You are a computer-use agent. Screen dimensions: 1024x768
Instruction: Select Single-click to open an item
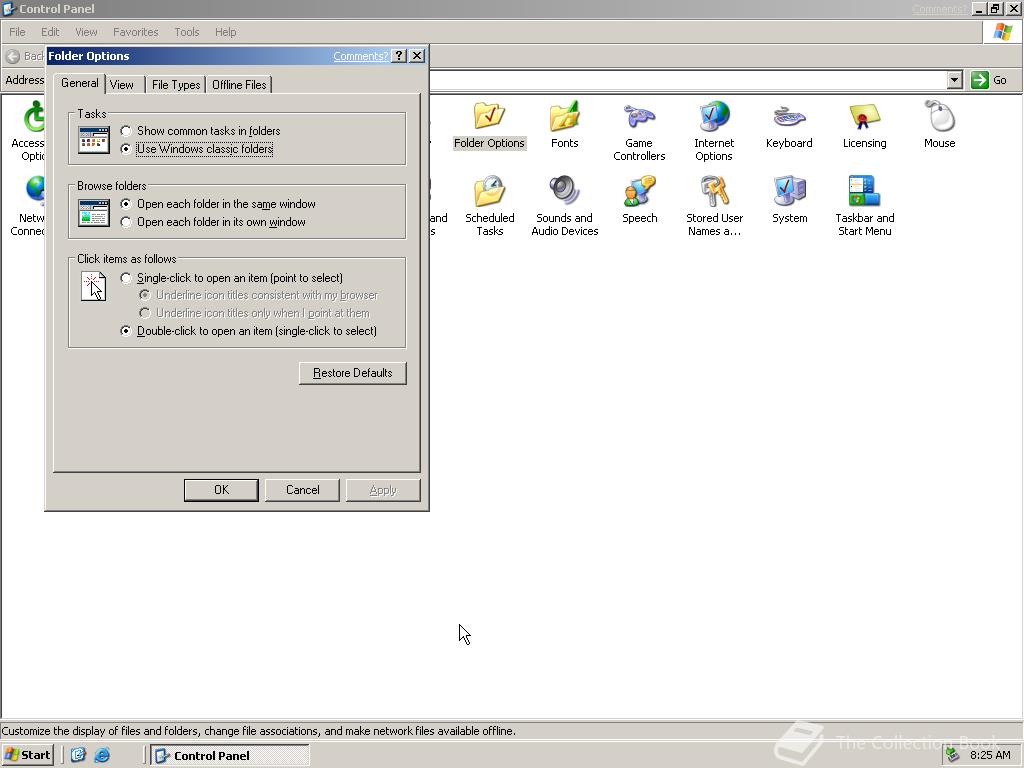tap(126, 278)
